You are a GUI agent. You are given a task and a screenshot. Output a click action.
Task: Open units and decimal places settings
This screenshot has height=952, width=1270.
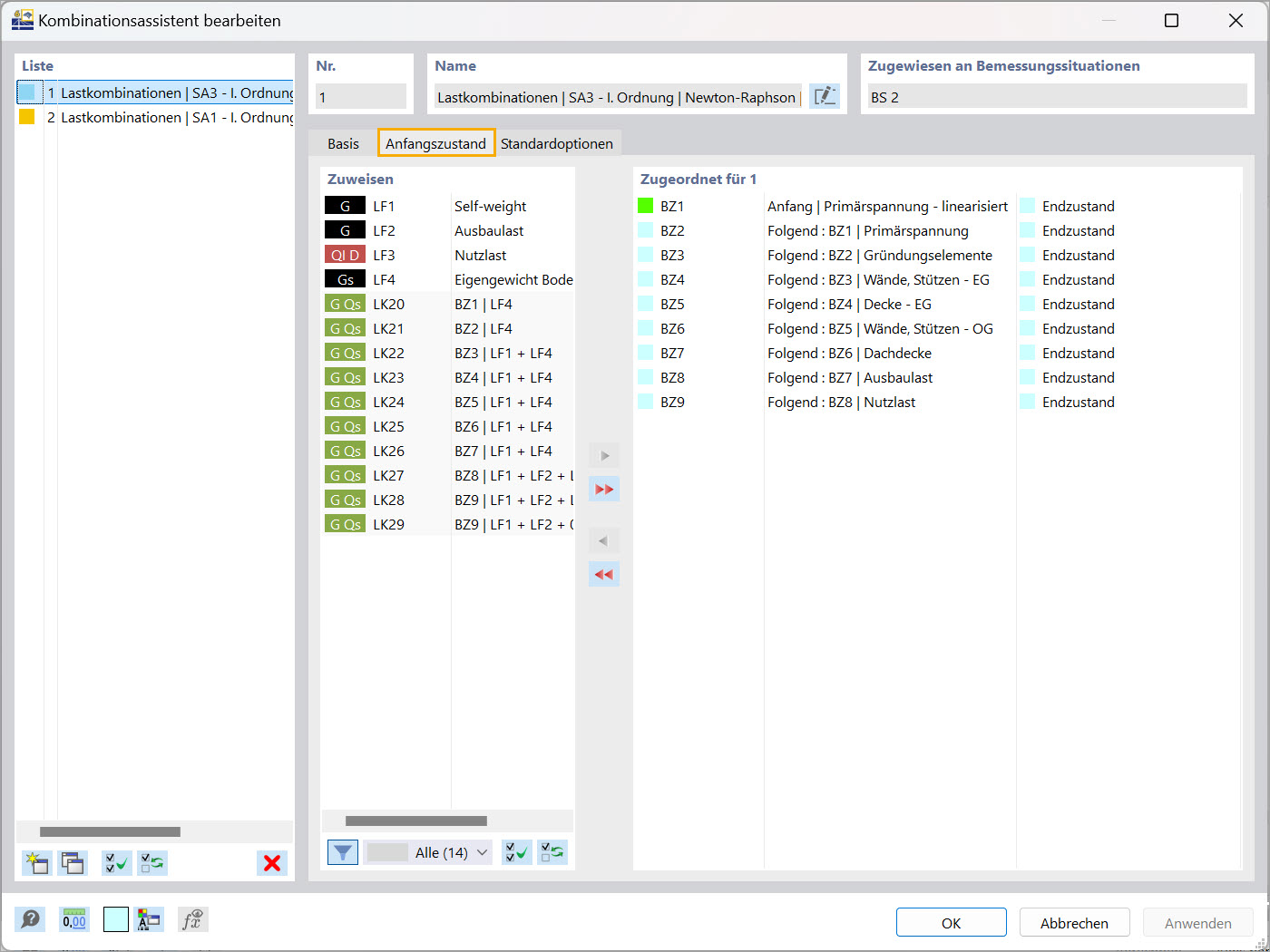(74, 919)
